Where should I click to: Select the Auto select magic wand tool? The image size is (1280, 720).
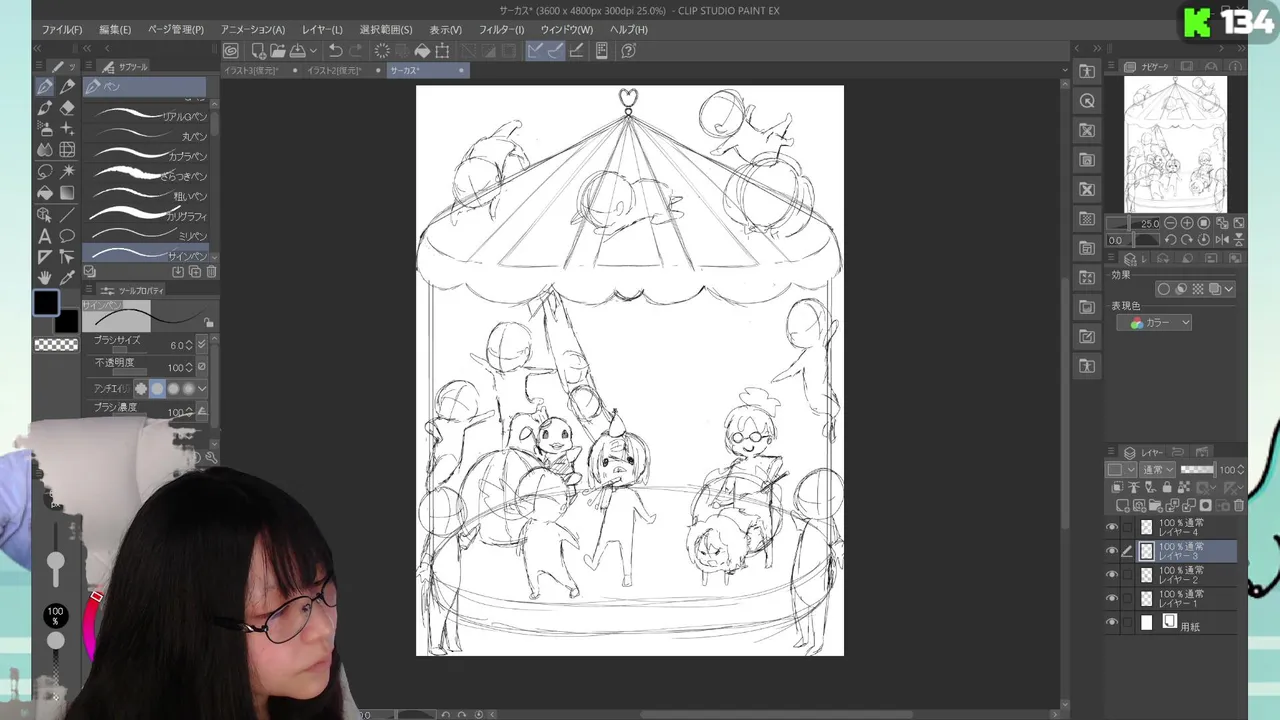pyautogui.click(x=67, y=172)
